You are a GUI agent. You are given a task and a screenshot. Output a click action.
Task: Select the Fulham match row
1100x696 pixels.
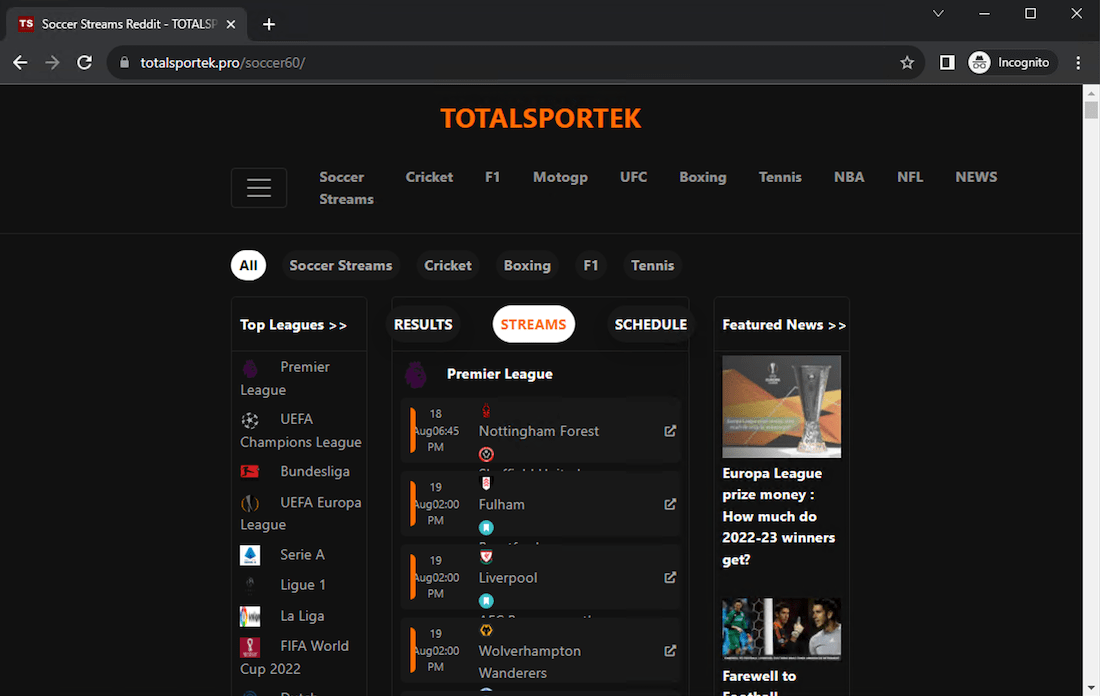541,504
